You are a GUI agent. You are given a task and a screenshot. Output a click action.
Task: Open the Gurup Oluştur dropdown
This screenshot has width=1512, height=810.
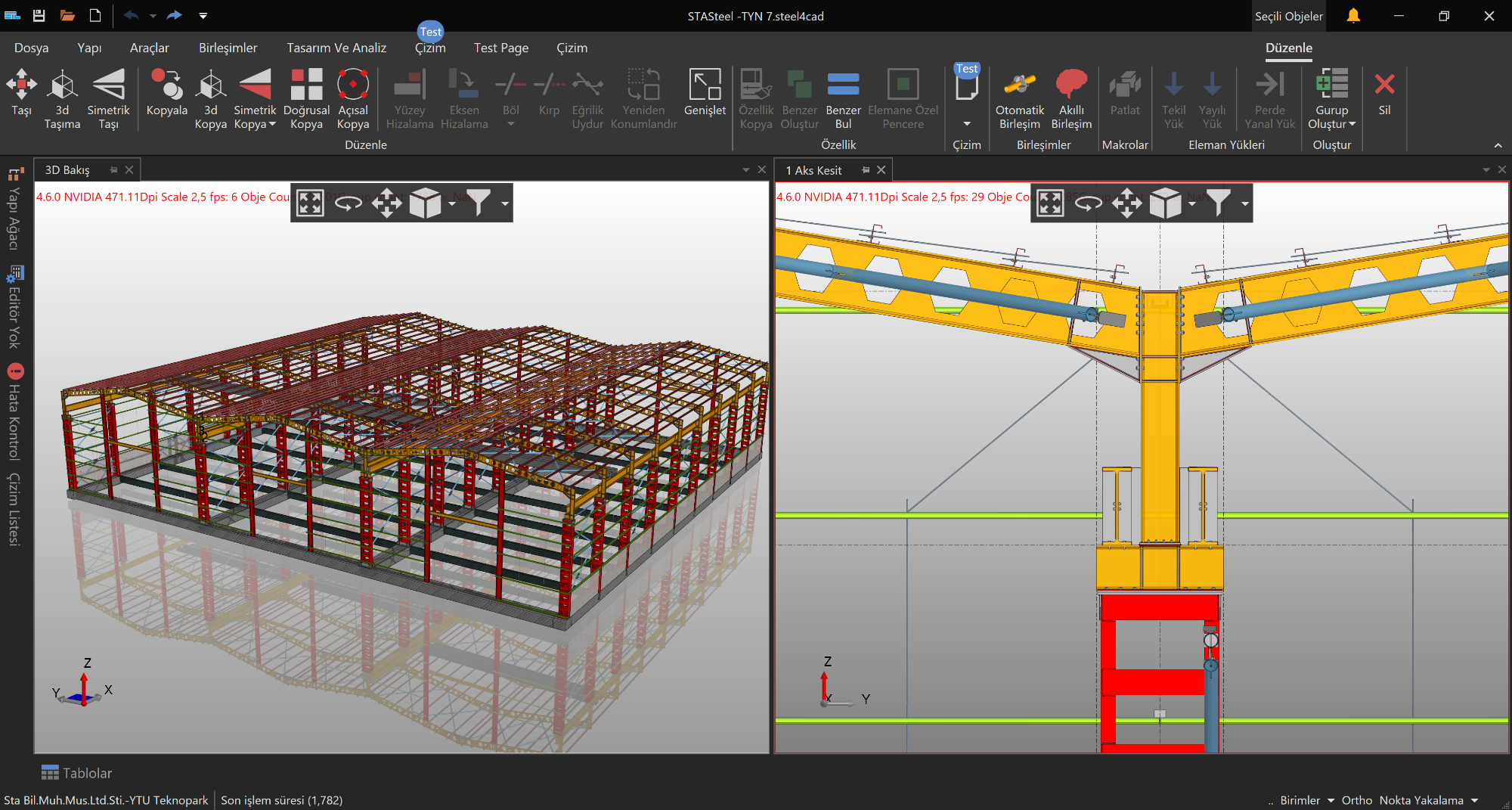pos(1352,125)
